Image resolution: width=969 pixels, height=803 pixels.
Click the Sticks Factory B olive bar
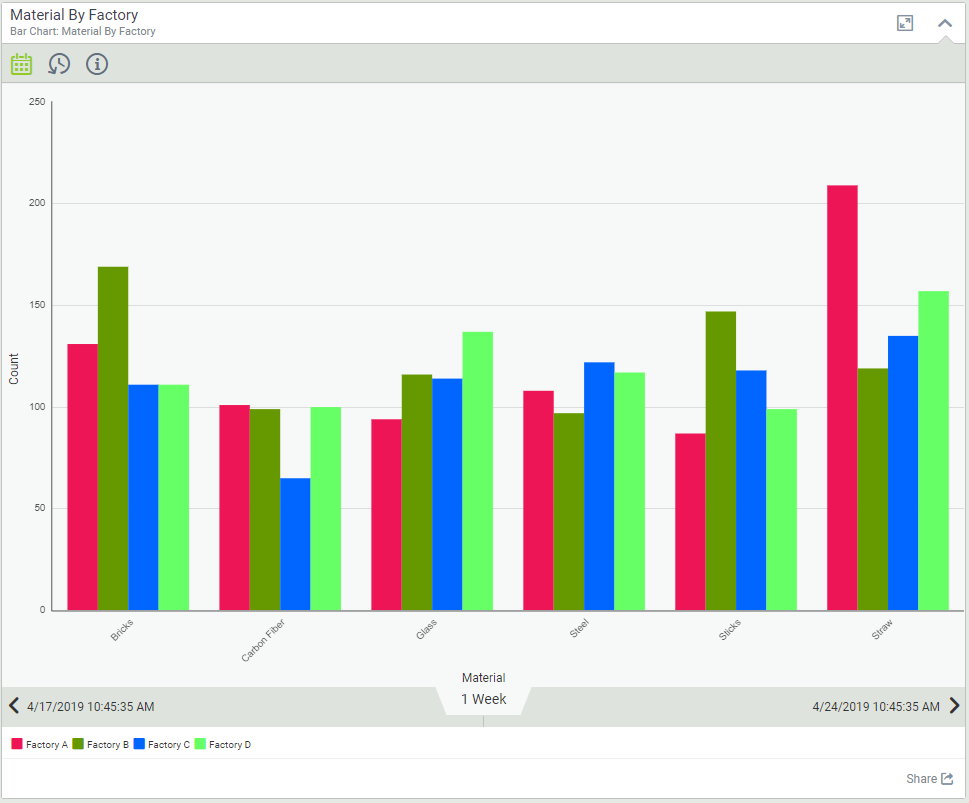tap(721, 461)
